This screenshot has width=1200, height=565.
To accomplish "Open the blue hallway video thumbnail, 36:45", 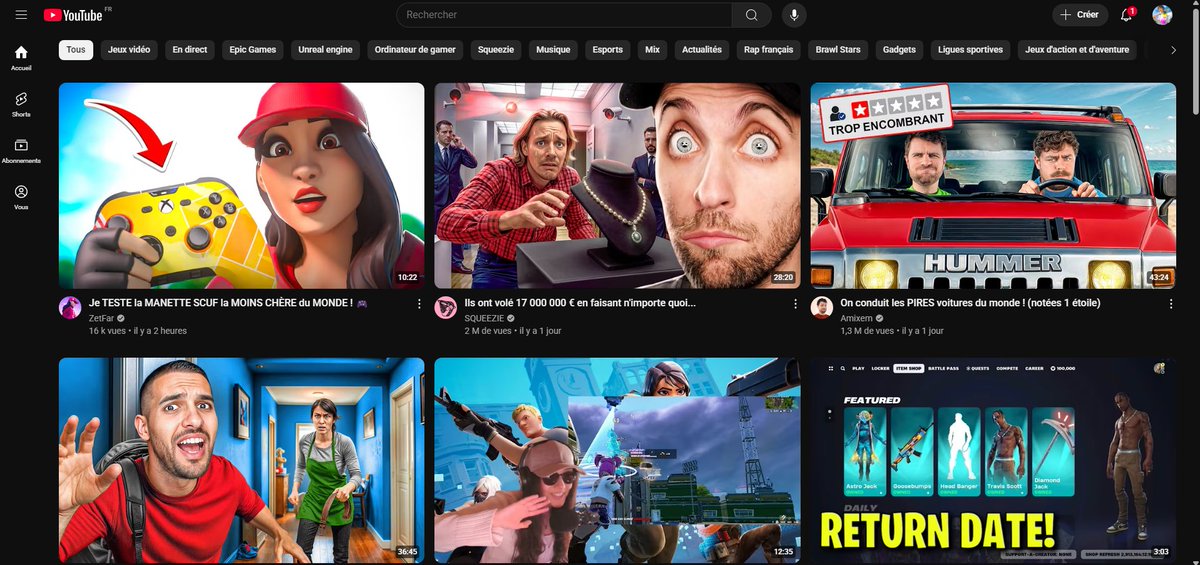I will [241, 461].
